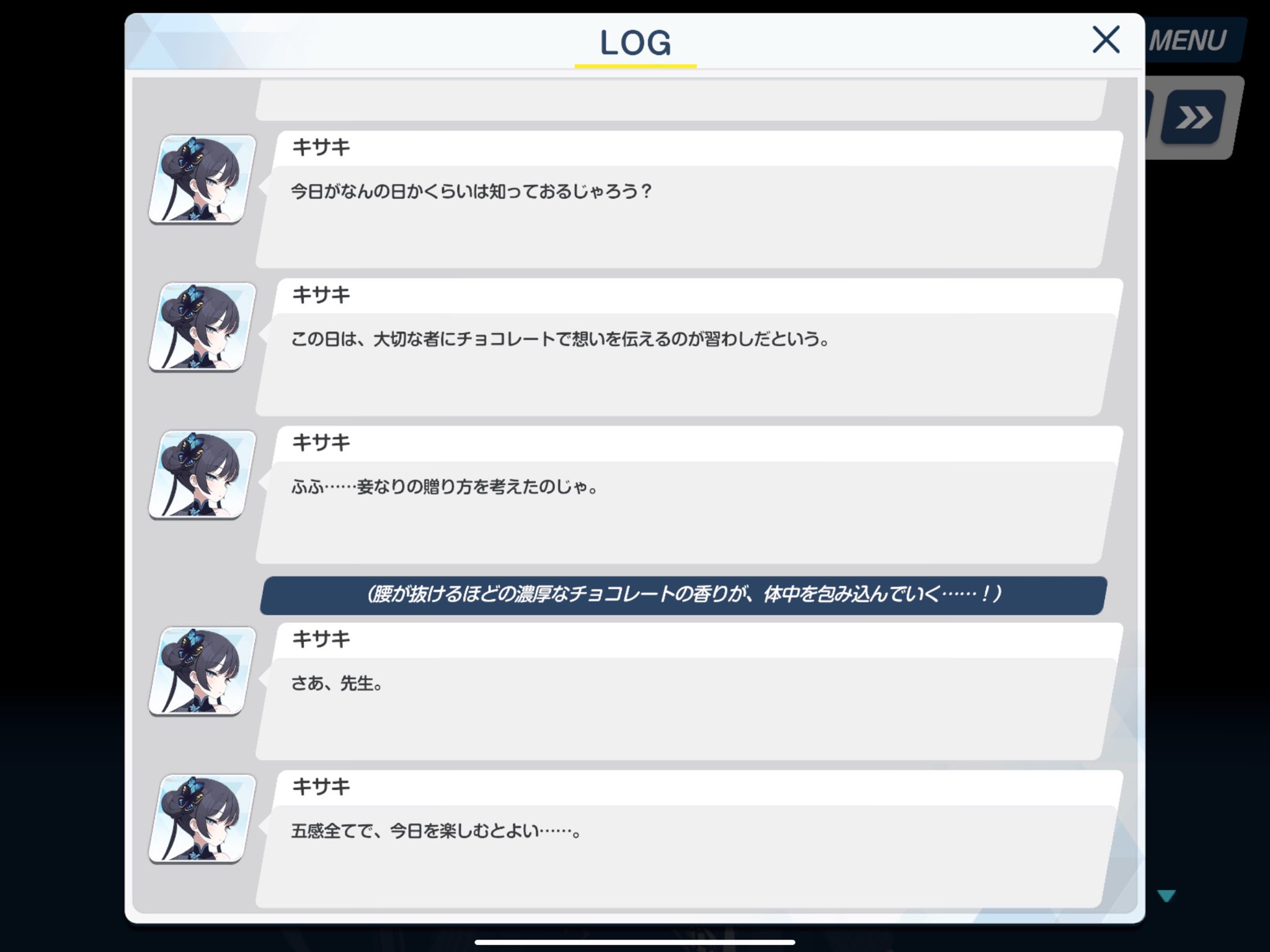
Task: Select the log entry about チョコレートで想いを伝える
Action: (x=688, y=347)
